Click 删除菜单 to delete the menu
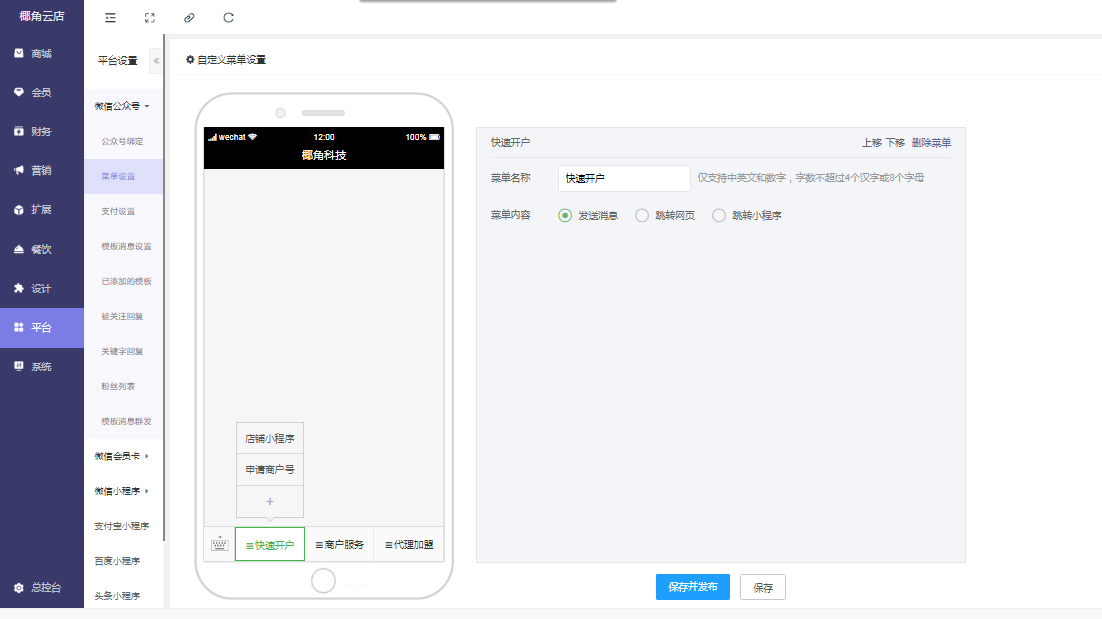Viewport: 1102px width, 619px height. (x=931, y=143)
